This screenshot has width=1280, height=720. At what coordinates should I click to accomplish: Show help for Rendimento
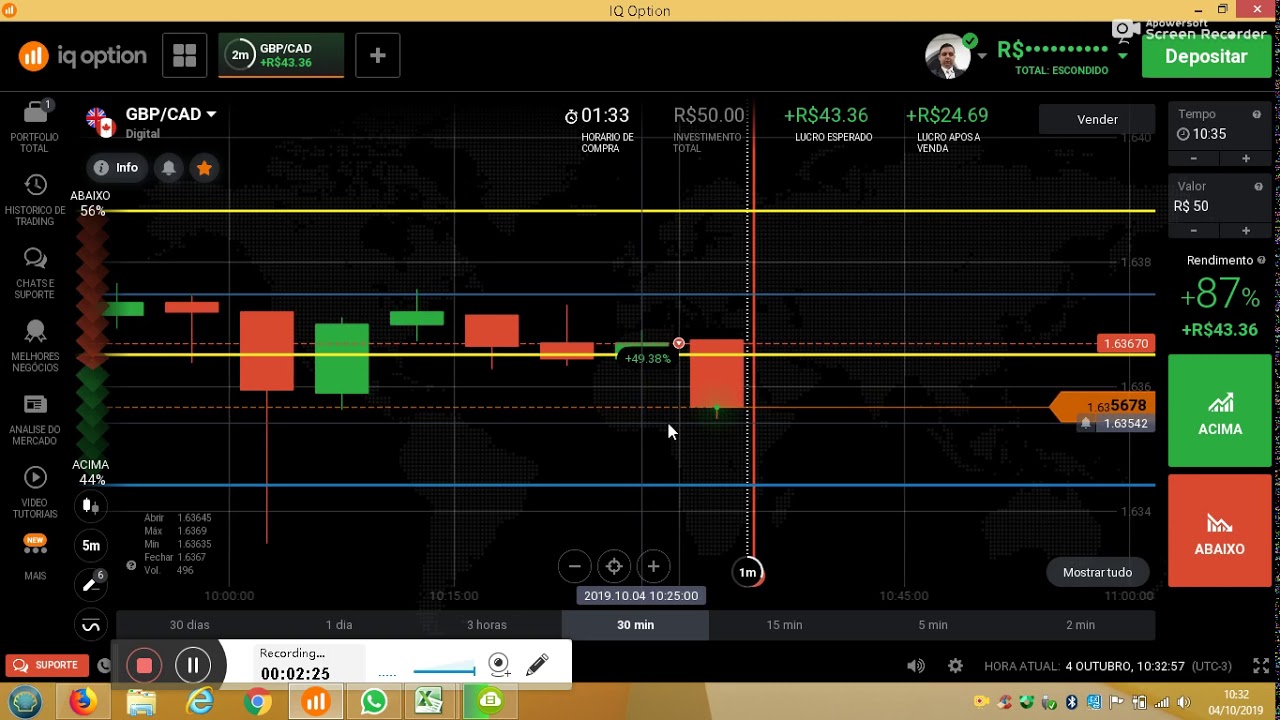pos(1262,260)
